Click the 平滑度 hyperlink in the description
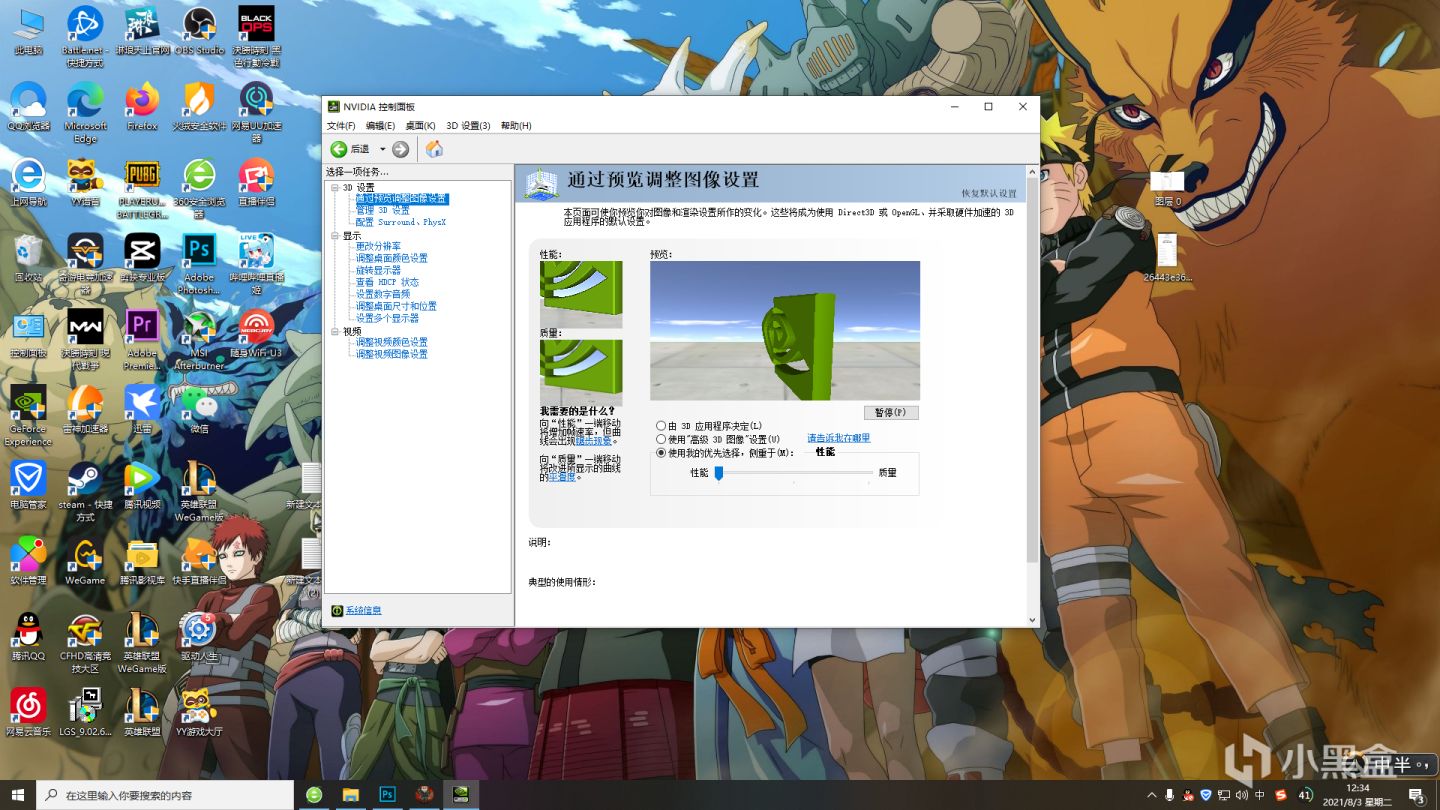This screenshot has width=1440, height=810. (561, 477)
